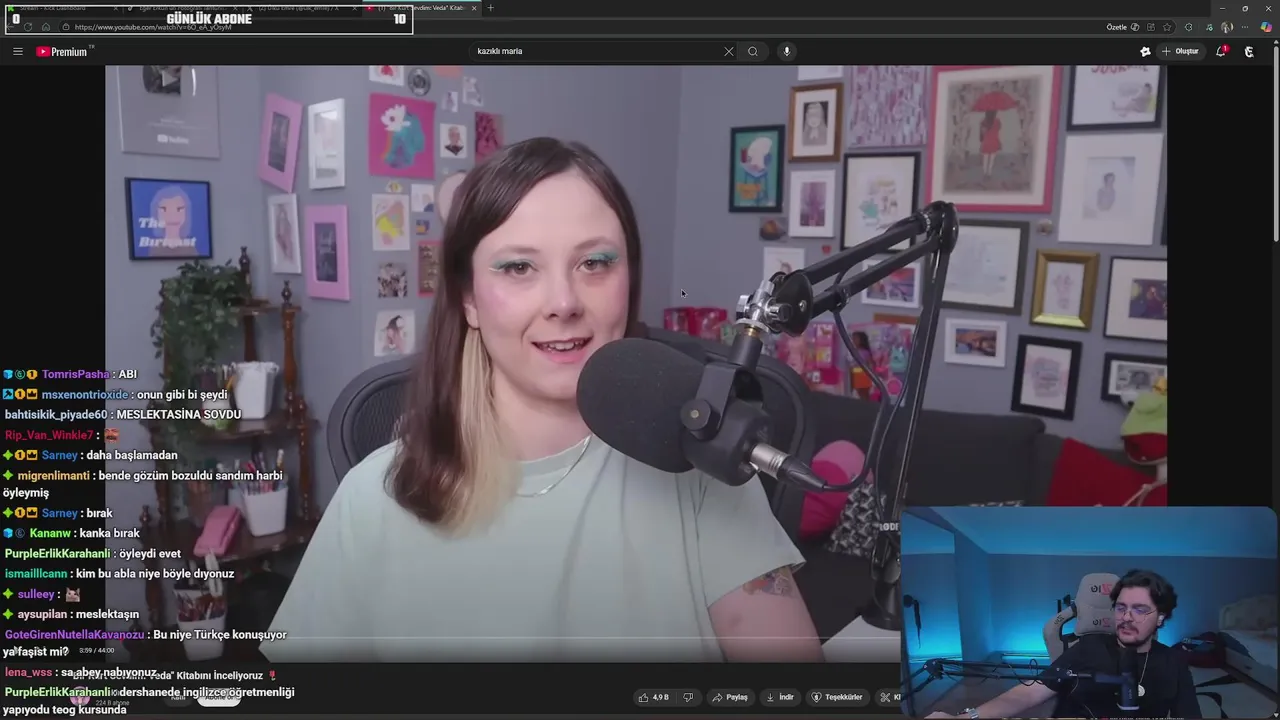1280x720 pixels.
Task: Bookmark this page with the star icon
Action: coord(1167,27)
